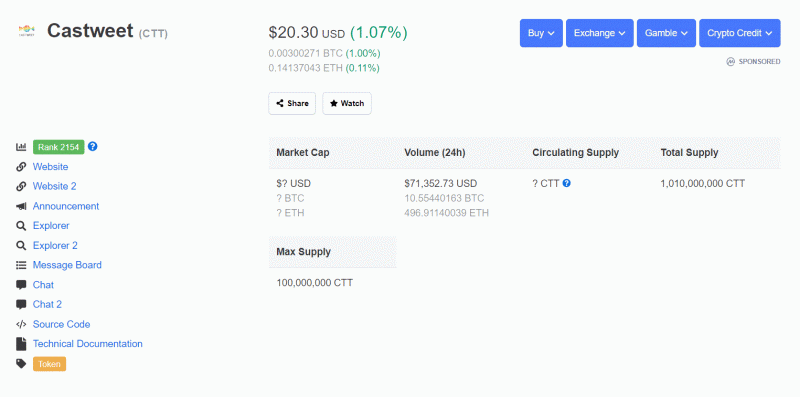Open the Gamble dropdown menu
The width and height of the screenshot is (800, 397).
pos(666,33)
